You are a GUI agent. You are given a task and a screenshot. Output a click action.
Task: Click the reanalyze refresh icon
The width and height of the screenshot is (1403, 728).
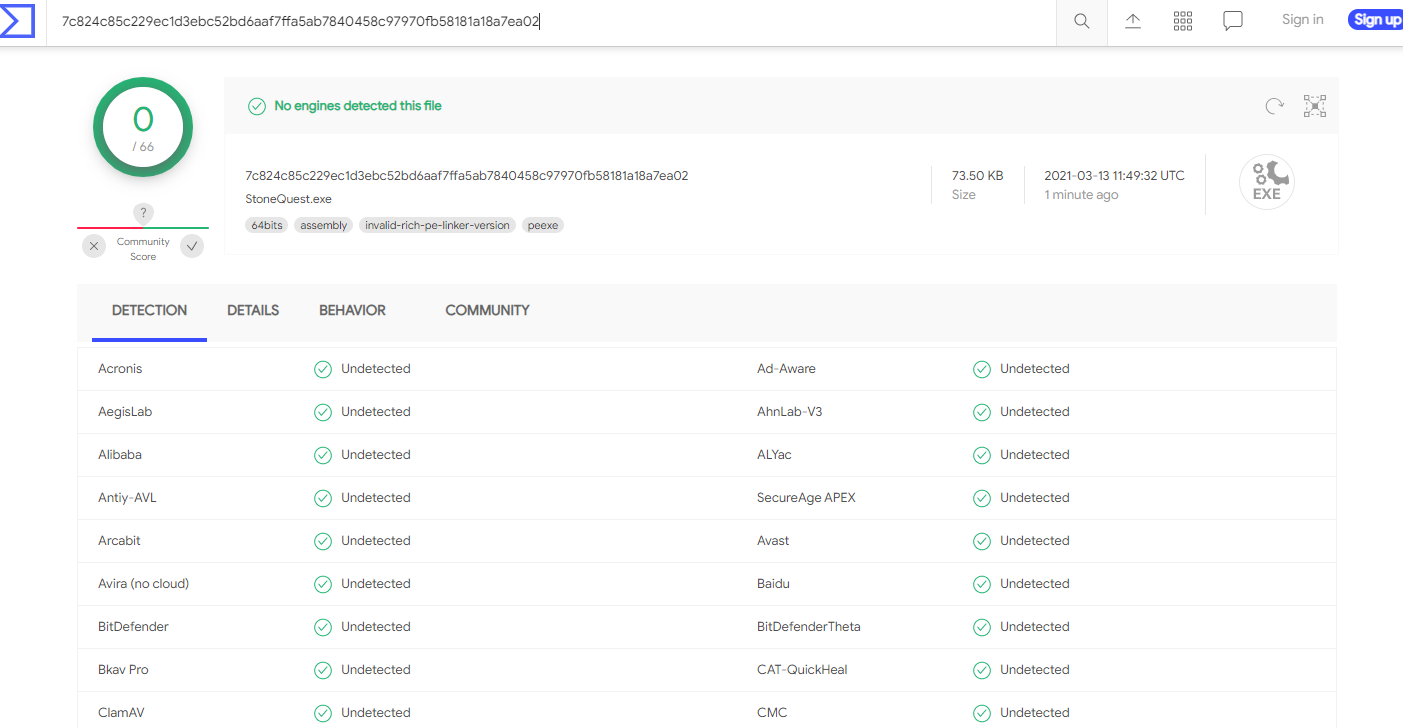[1274, 106]
